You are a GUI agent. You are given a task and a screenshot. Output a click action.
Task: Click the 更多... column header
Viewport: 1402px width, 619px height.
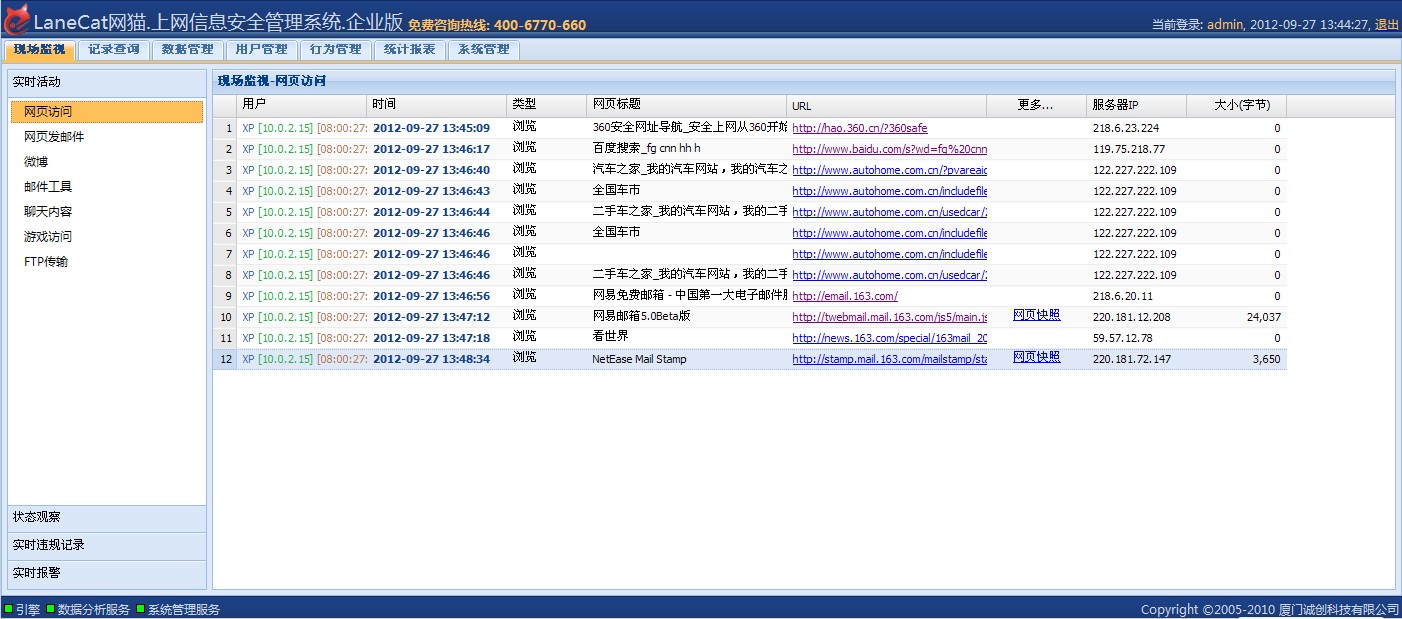click(x=1036, y=104)
